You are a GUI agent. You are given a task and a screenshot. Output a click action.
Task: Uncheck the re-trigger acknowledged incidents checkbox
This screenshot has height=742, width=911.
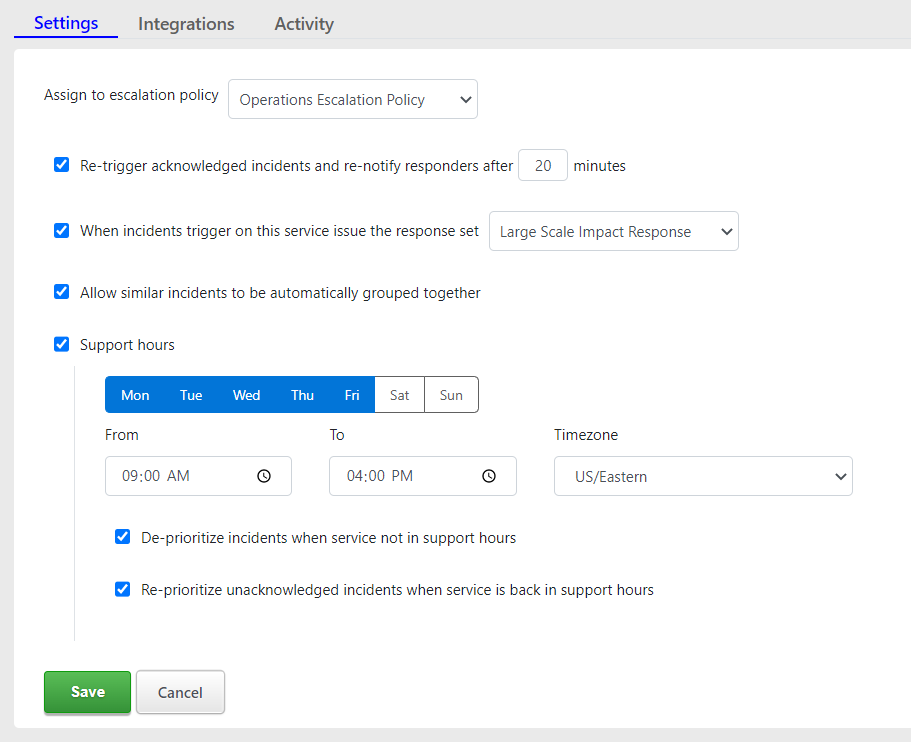tap(62, 165)
